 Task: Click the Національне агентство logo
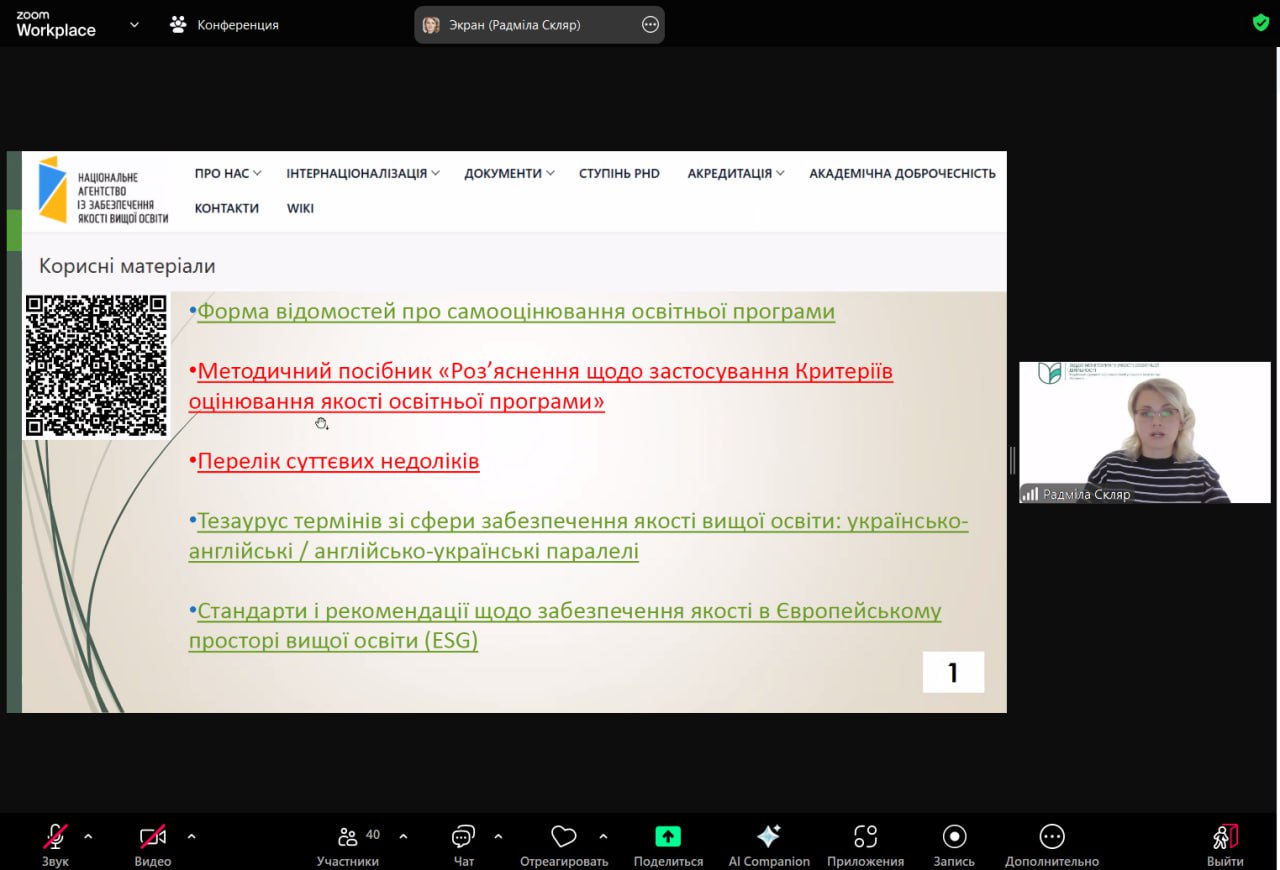[103, 190]
